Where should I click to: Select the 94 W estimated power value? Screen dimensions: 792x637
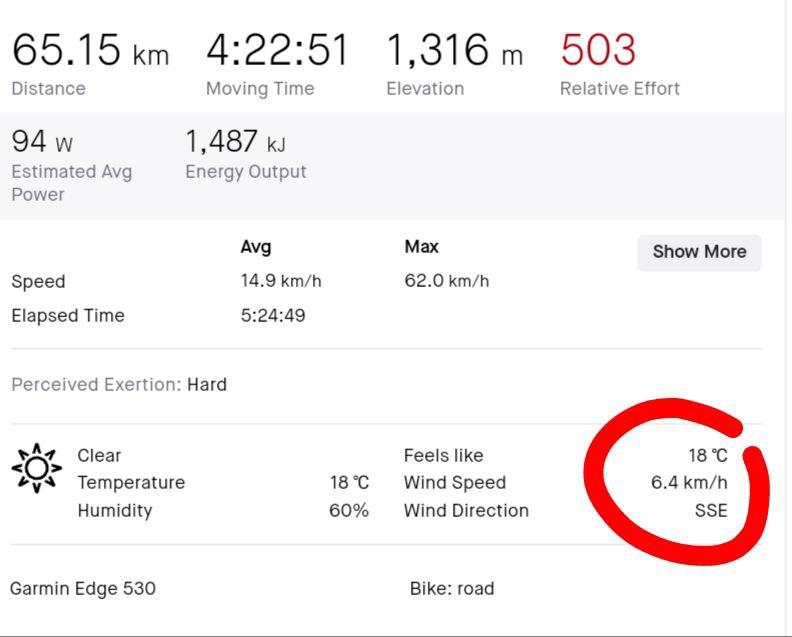42,141
